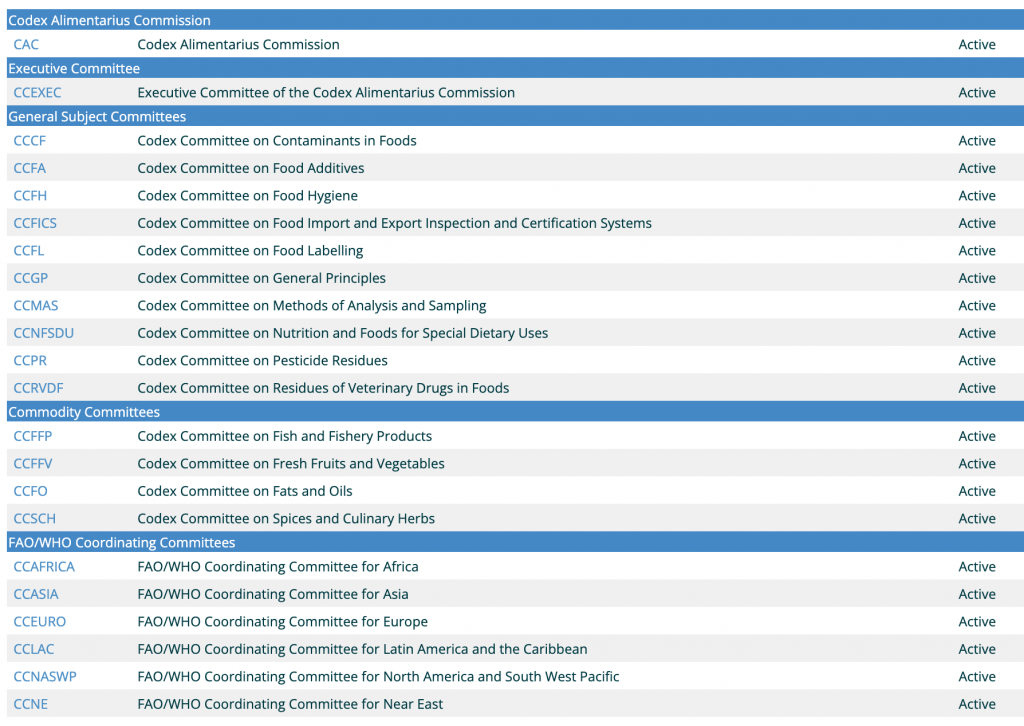Screen dimensions: 1024x726
Task: Click 'Codex Committee on Pesticide Residues' name
Action: 263,360
